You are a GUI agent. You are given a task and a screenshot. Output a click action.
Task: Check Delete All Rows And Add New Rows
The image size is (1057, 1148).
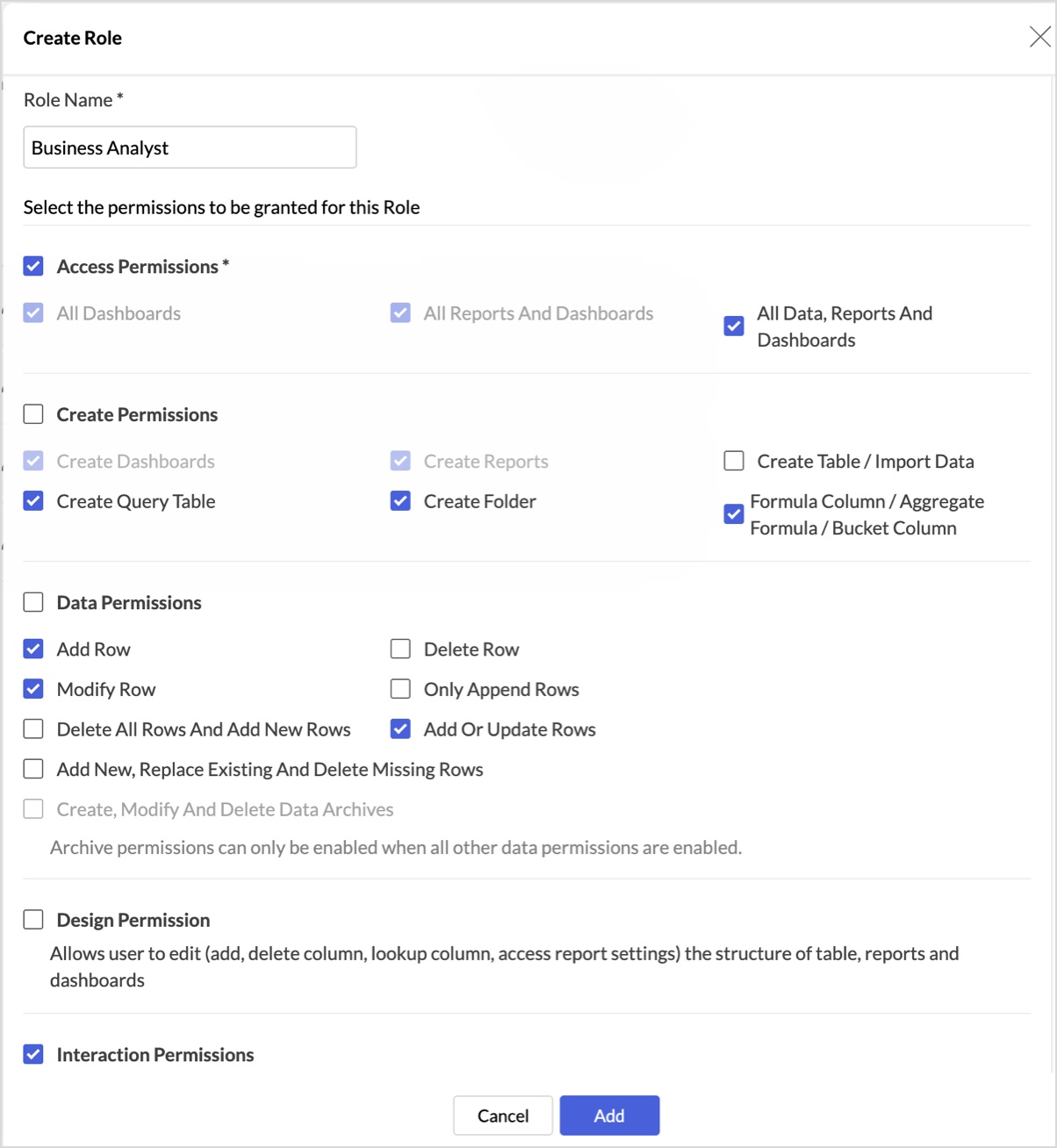pyautogui.click(x=33, y=729)
